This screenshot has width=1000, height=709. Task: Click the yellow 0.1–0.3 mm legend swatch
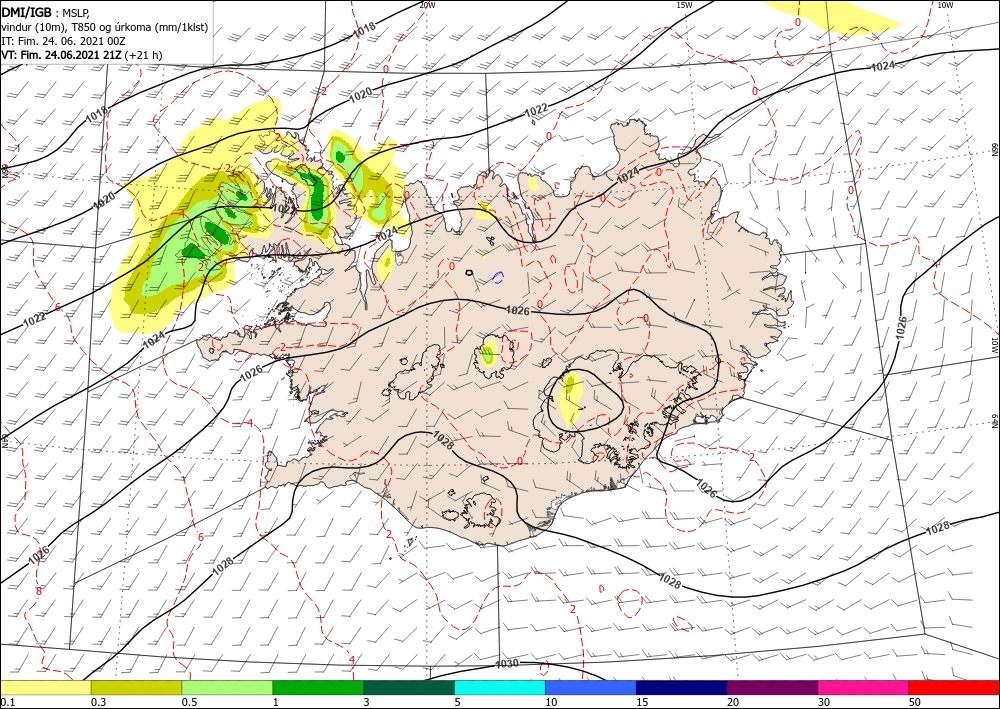pyautogui.click(x=45, y=687)
